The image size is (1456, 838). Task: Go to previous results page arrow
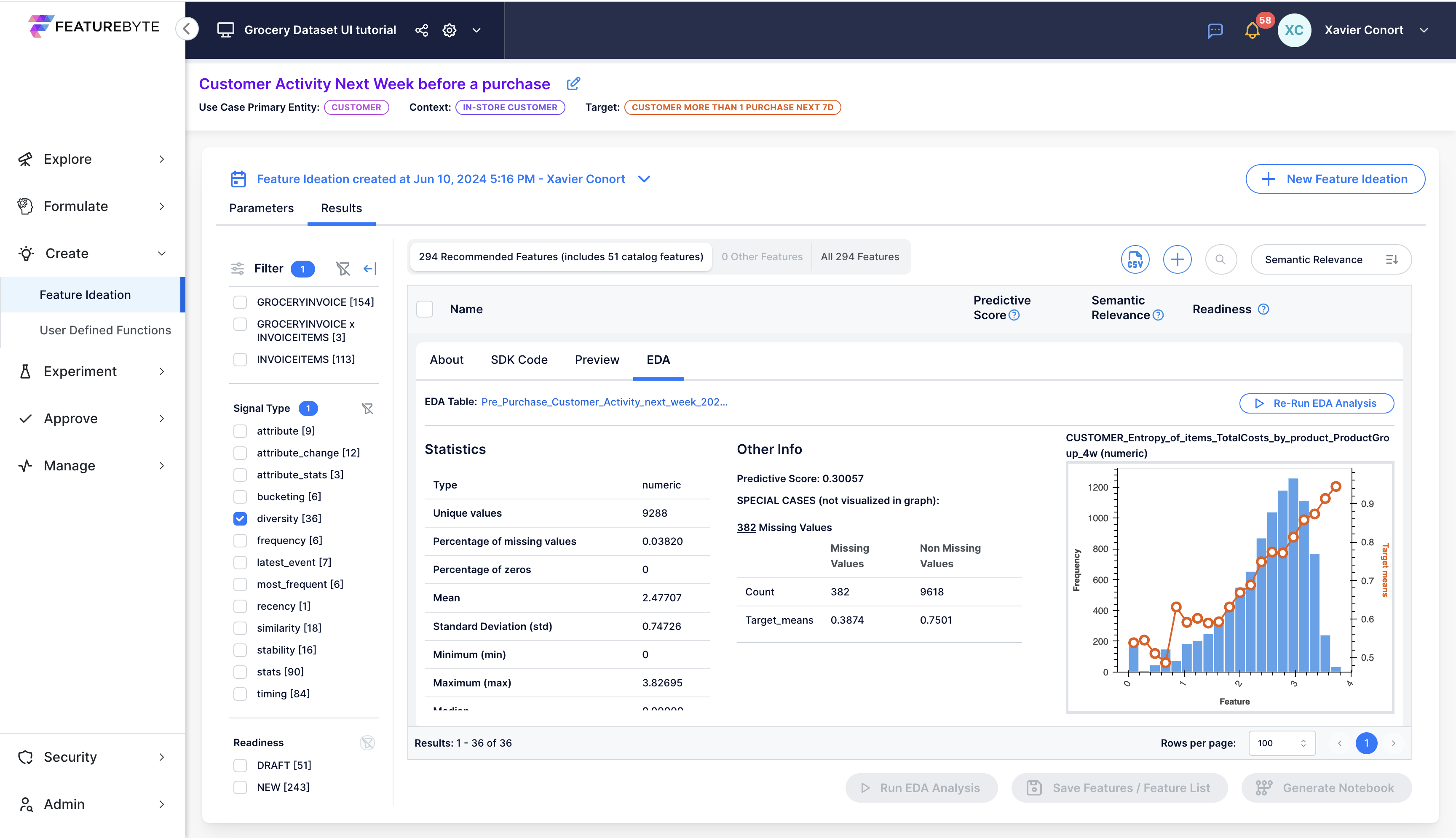1340,743
